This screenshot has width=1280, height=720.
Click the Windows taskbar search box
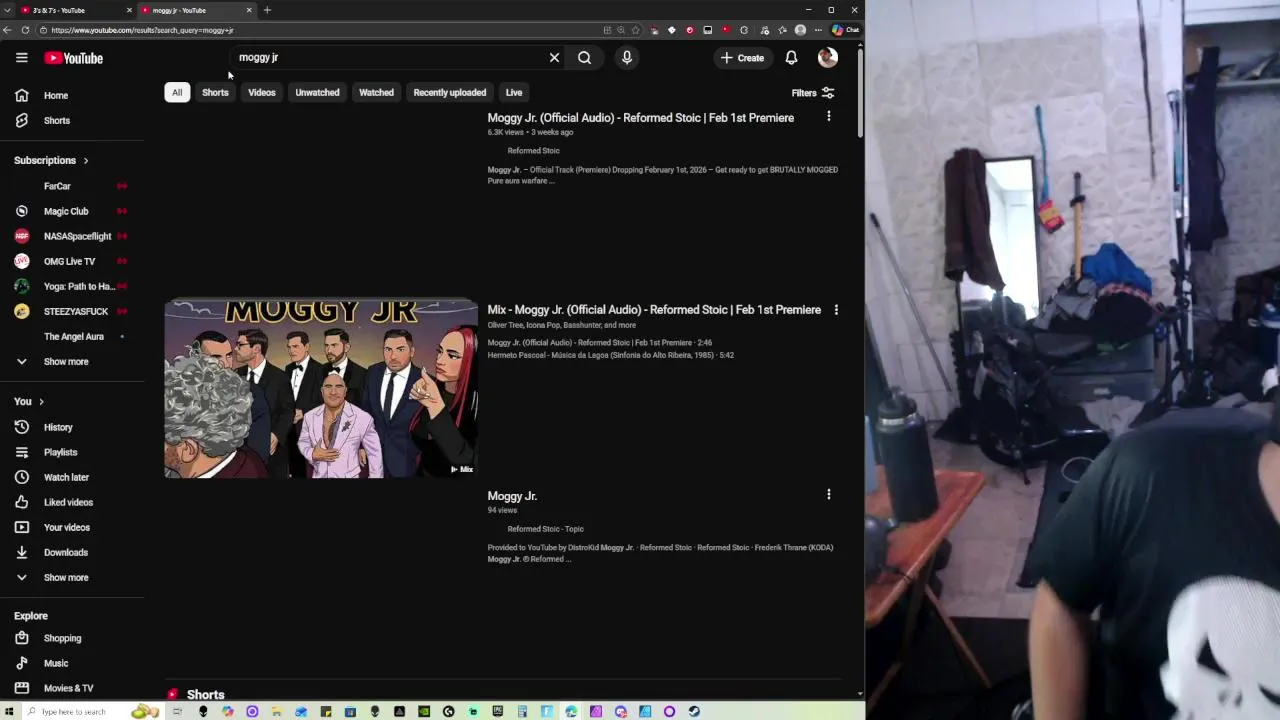[x=90, y=712]
